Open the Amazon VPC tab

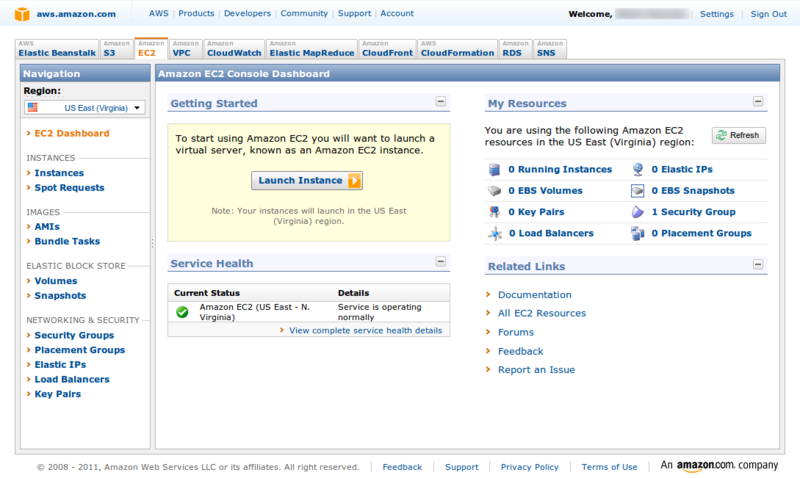coord(186,49)
